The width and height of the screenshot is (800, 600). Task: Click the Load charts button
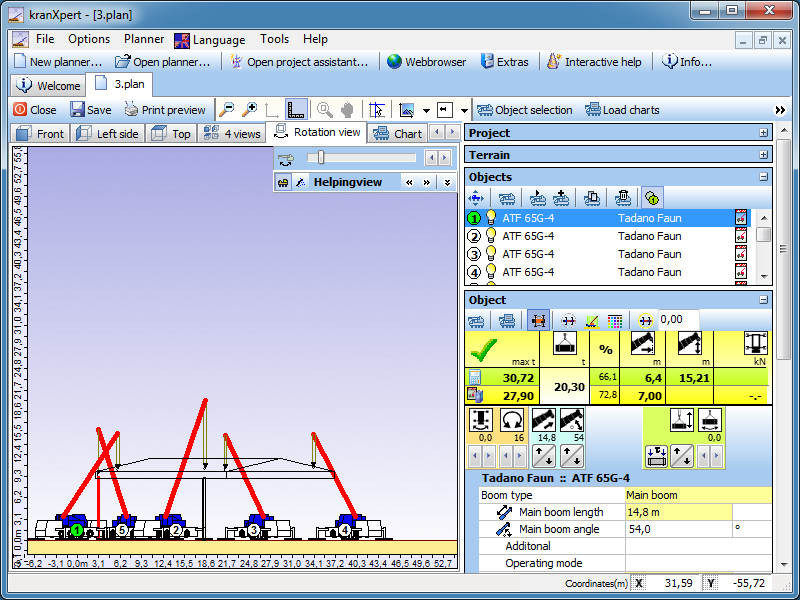click(x=622, y=110)
